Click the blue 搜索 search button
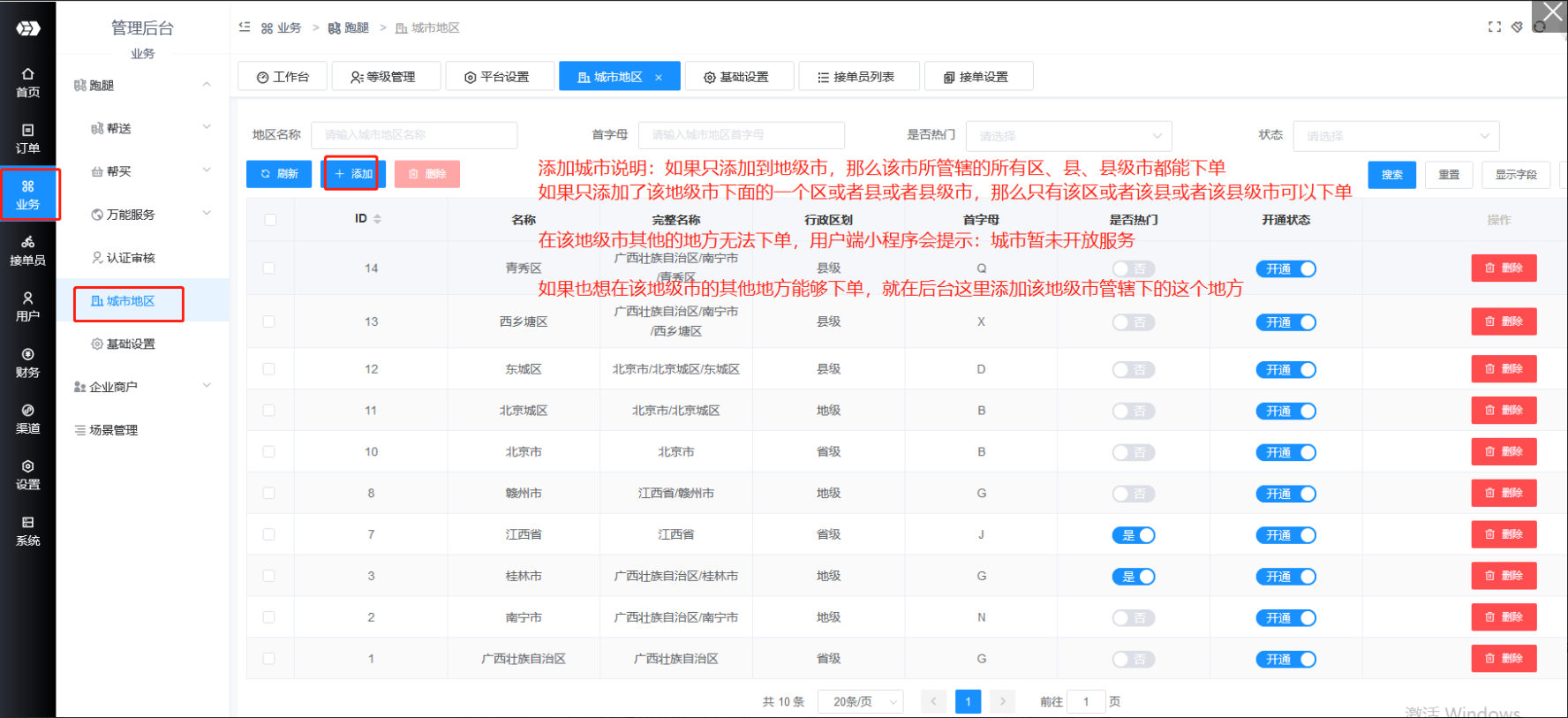Viewport: 1568px width, 718px height. pyautogui.click(x=1391, y=175)
